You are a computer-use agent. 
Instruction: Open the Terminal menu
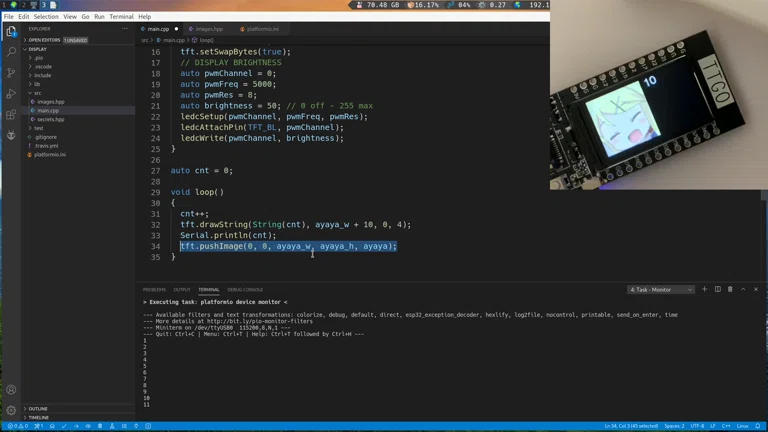coord(121,17)
